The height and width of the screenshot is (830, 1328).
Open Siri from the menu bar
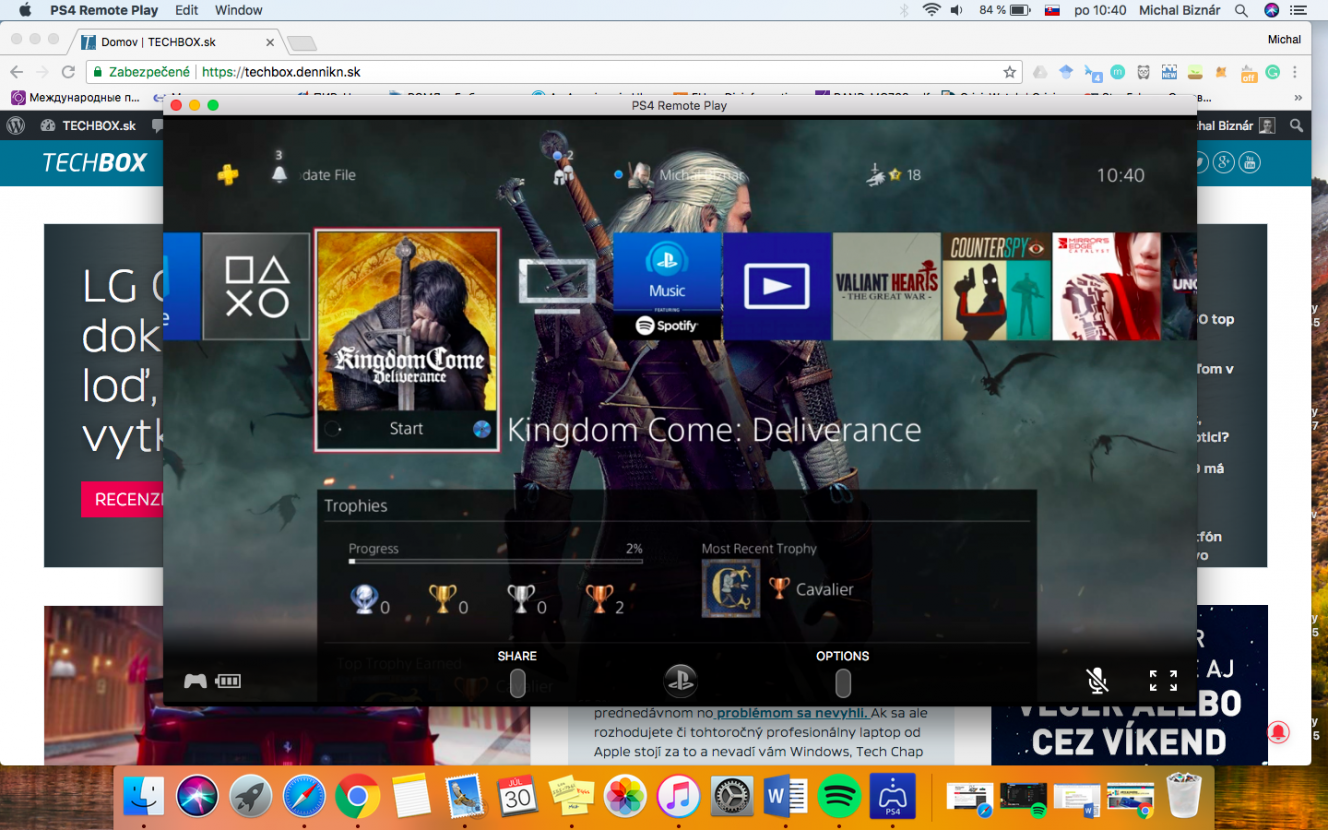pos(1272,10)
